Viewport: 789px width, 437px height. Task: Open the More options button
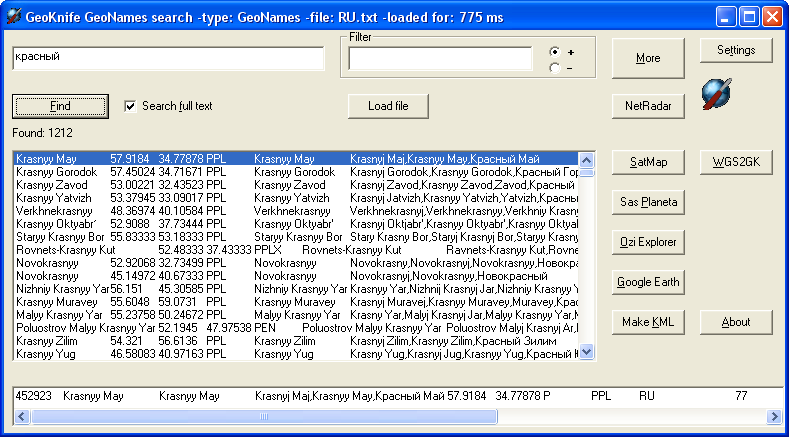(x=648, y=58)
